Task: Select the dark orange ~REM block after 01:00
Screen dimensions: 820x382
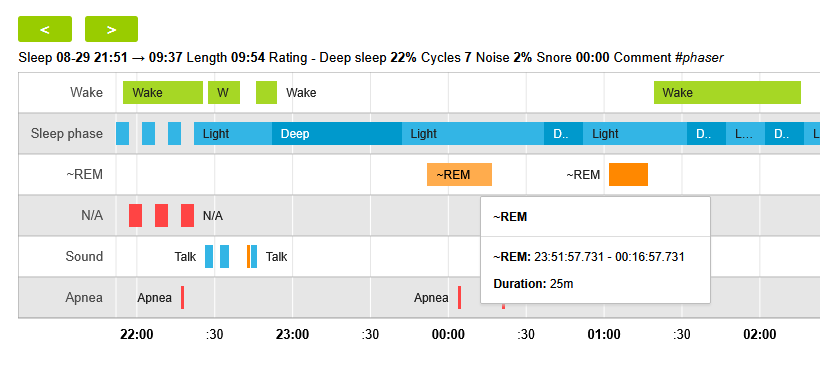Action: [628, 174]
